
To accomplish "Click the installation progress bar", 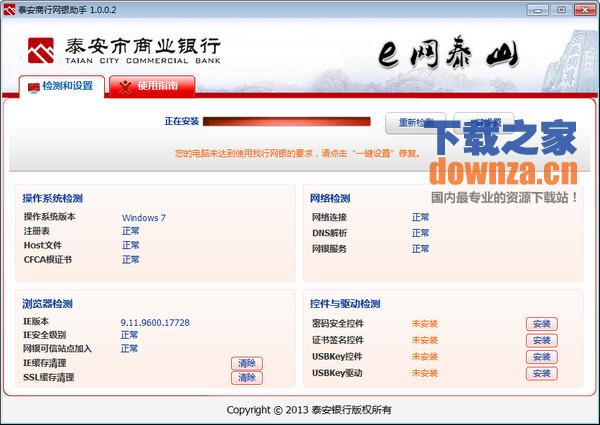I will coord(287,122).
